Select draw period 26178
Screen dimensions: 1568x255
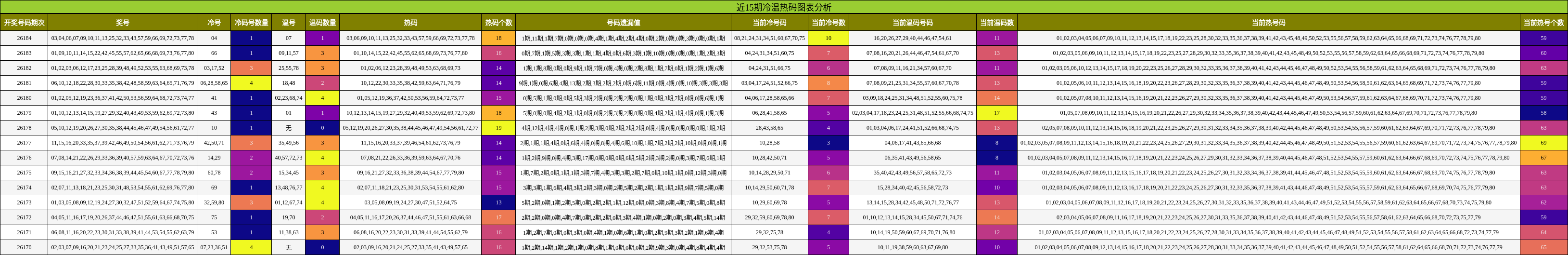[x=25, y=127]
